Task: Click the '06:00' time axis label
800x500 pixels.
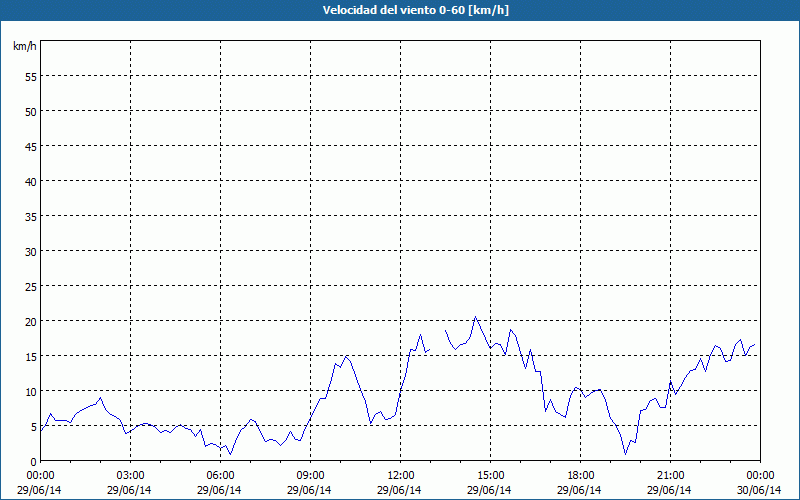Action: click(x=220, y=476)
